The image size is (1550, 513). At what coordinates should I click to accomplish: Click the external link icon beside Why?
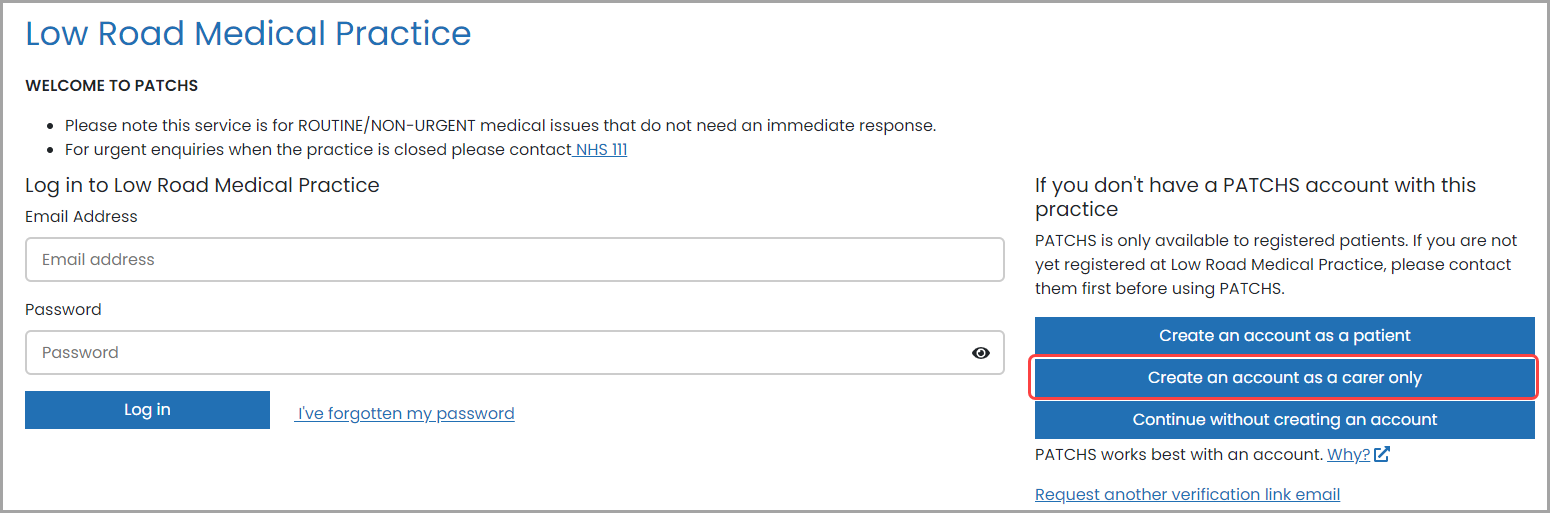[x=1382, y=455]
